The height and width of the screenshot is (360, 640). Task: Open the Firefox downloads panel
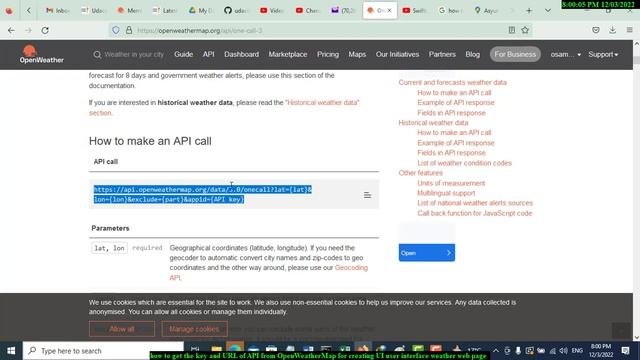point(612,30)
